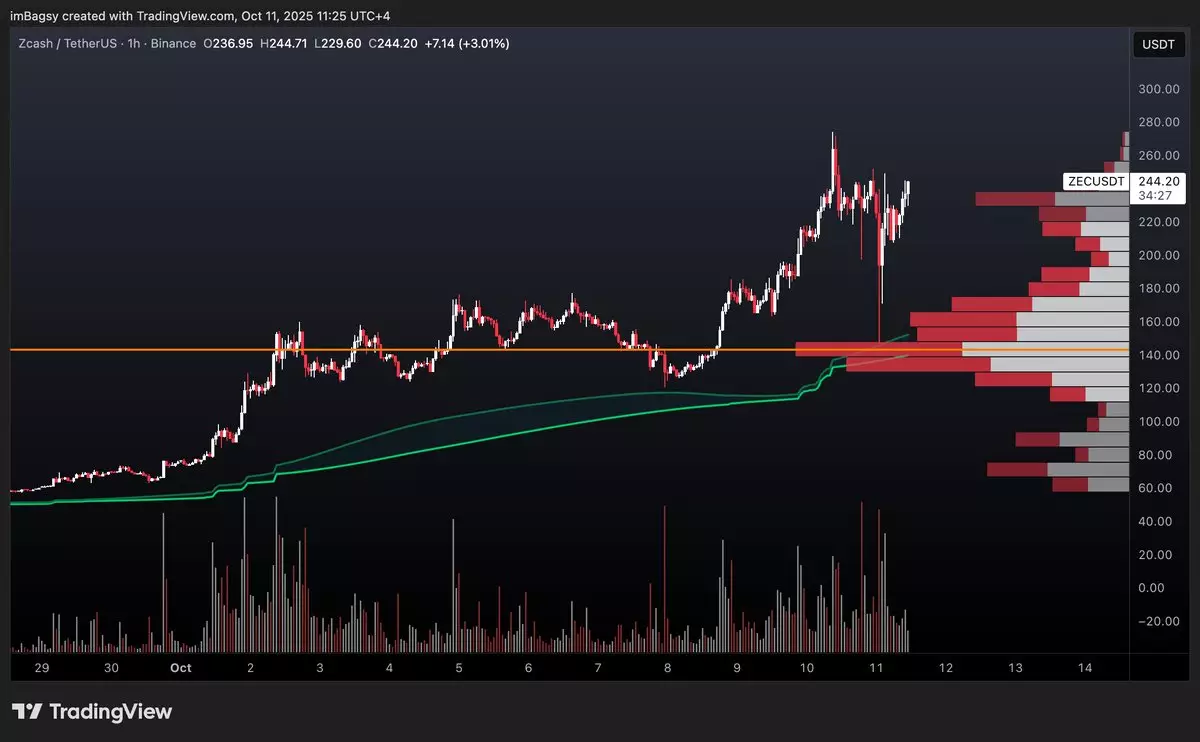Click the 100.00 price scale label
Image resolution: width=1200 pixels, height=742 pixels.
coord(1158,422)
